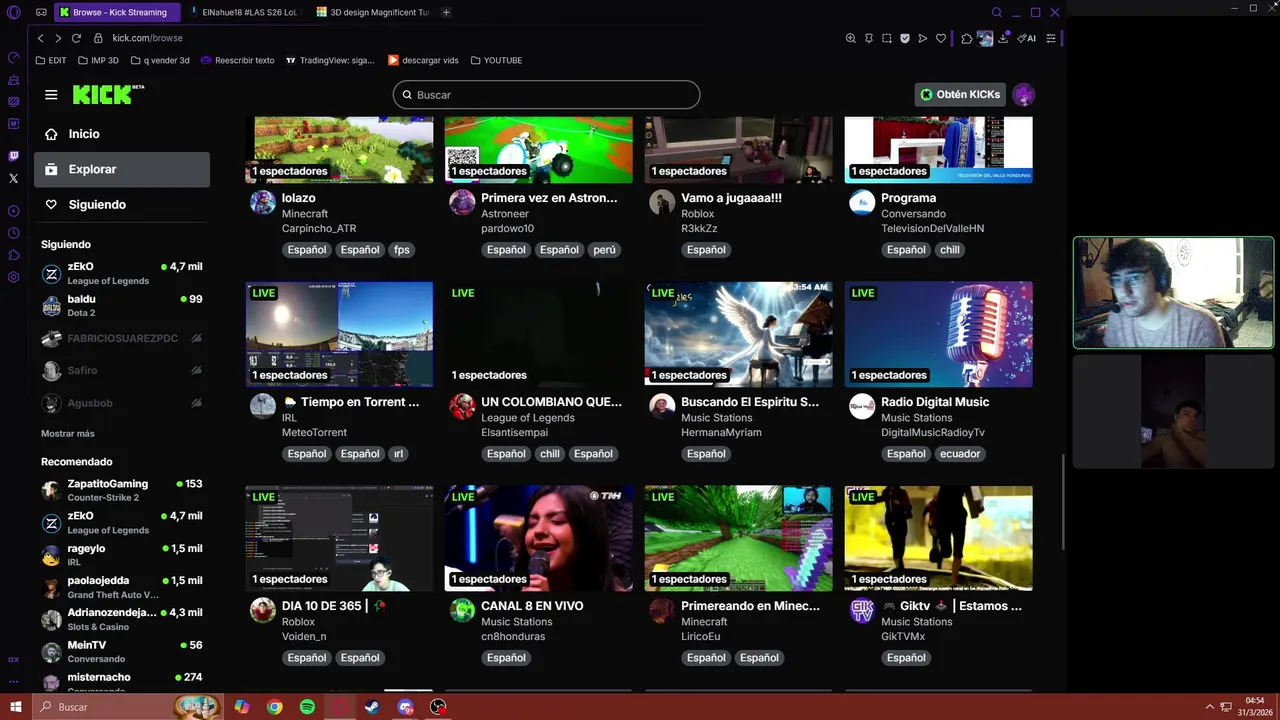Open the user profile avatar menu

pos(1023,95)
